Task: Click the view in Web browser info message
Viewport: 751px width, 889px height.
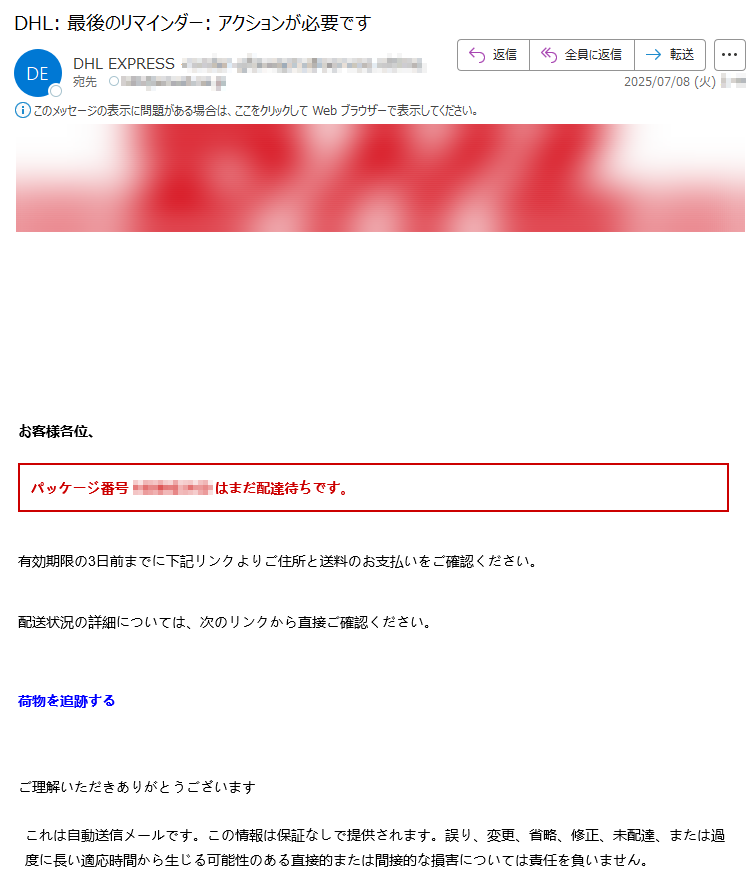Action: [x=255, y=111]
